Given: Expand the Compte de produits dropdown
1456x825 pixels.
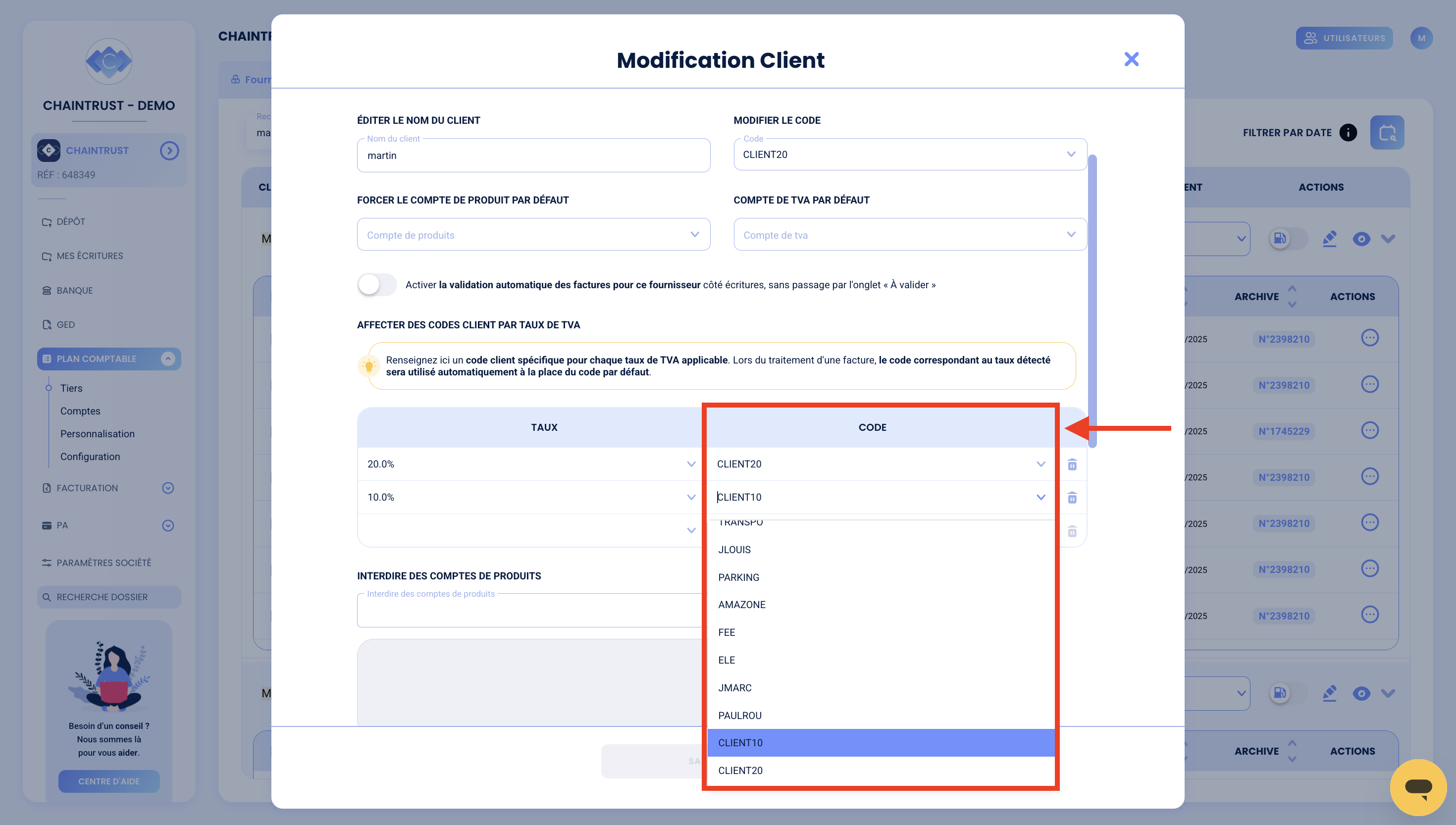Looking at the screenshot, I should 693,234.
